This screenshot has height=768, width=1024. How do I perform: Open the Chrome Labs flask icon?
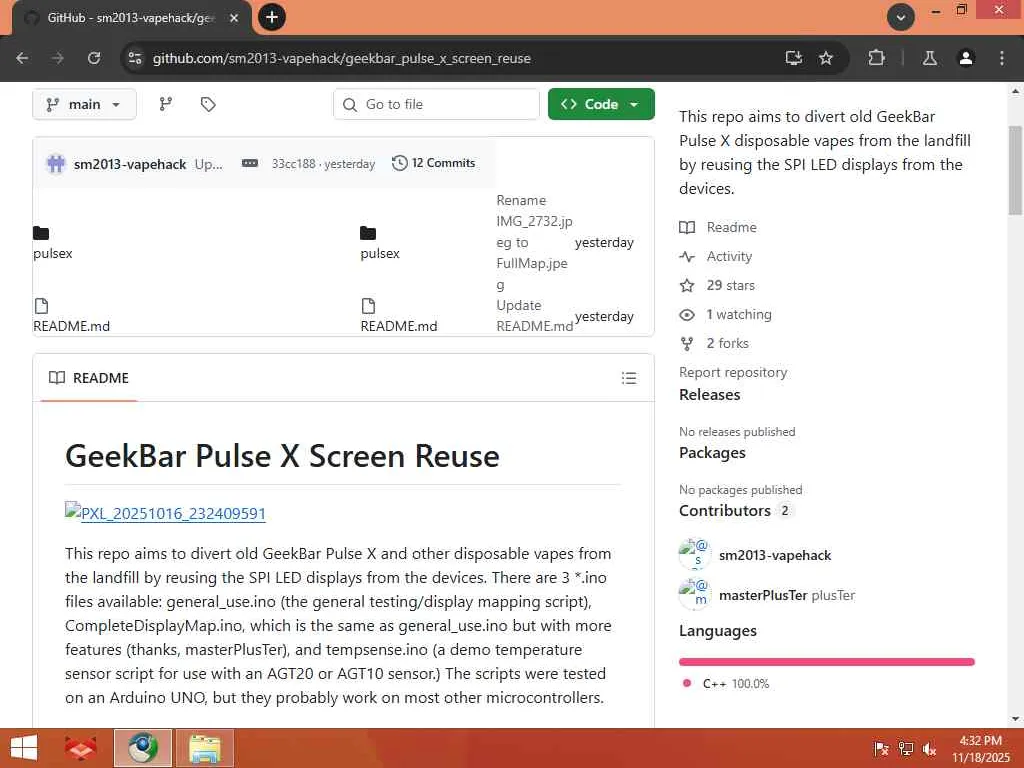(x=929, y=58)
